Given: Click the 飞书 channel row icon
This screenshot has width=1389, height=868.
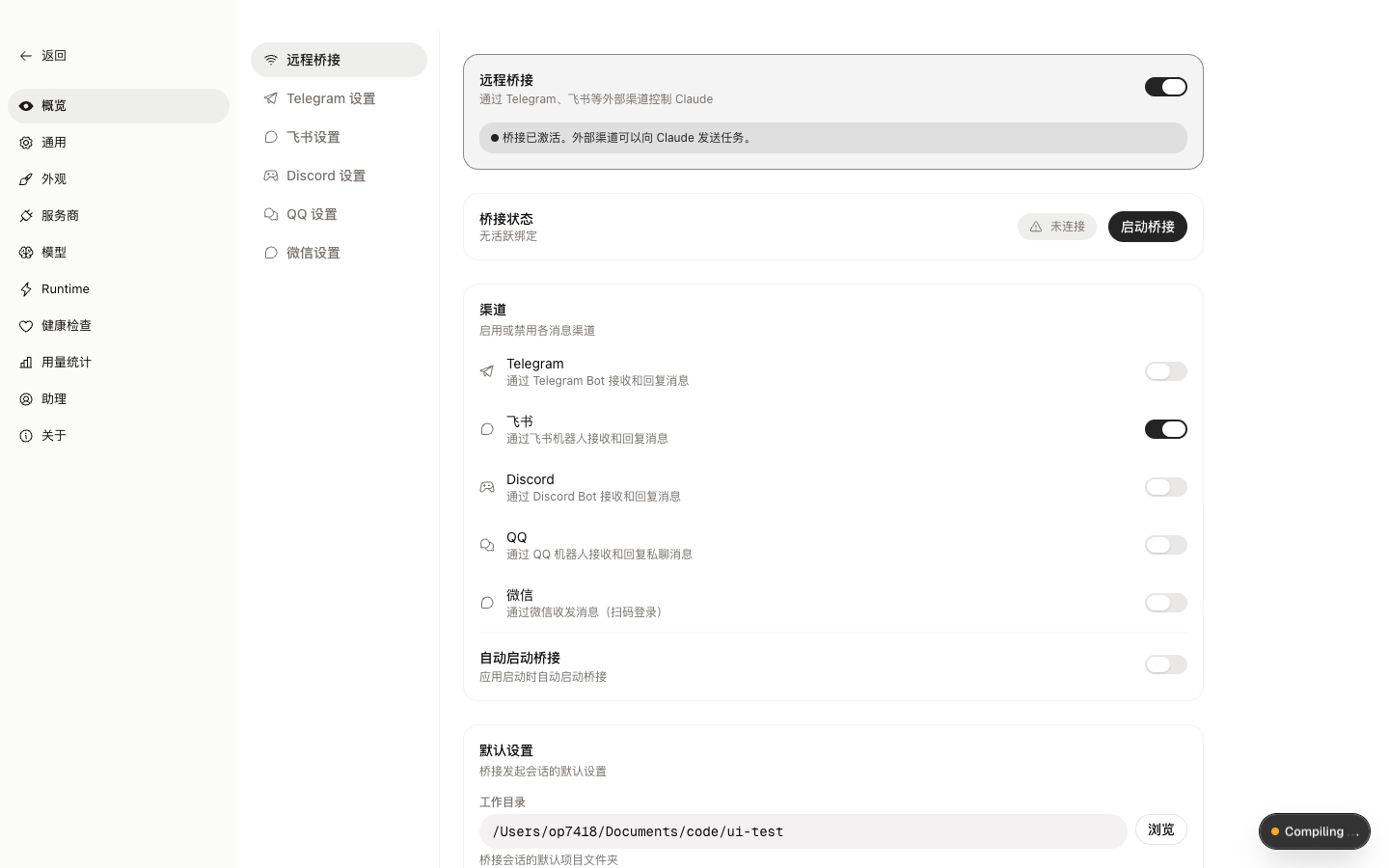Looking at the screenshot, I should pyautogui.click(x=487, y=429).
